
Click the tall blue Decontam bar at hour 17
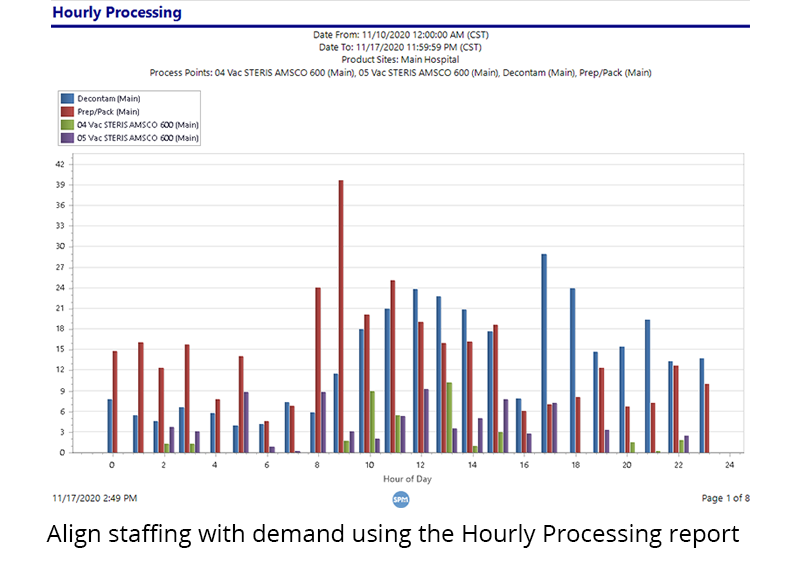(x=544, y=353)
